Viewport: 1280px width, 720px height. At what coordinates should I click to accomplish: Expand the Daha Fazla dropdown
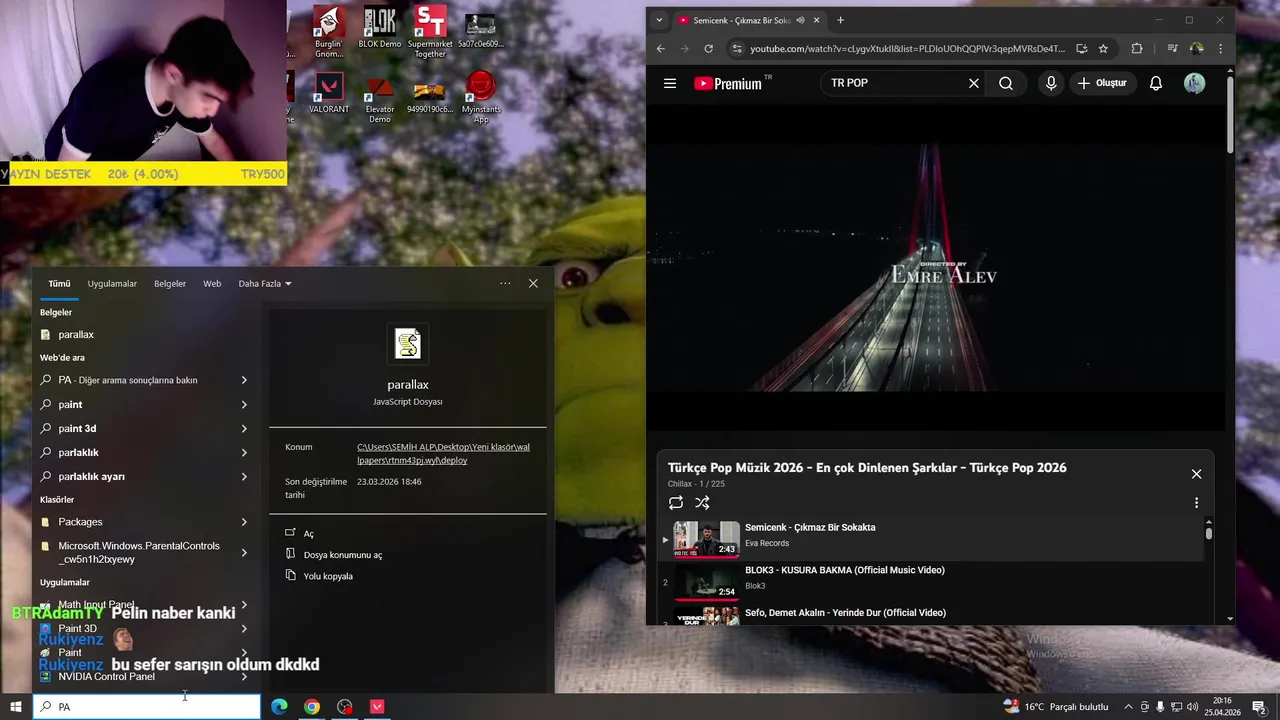click(x=265, y=284)
